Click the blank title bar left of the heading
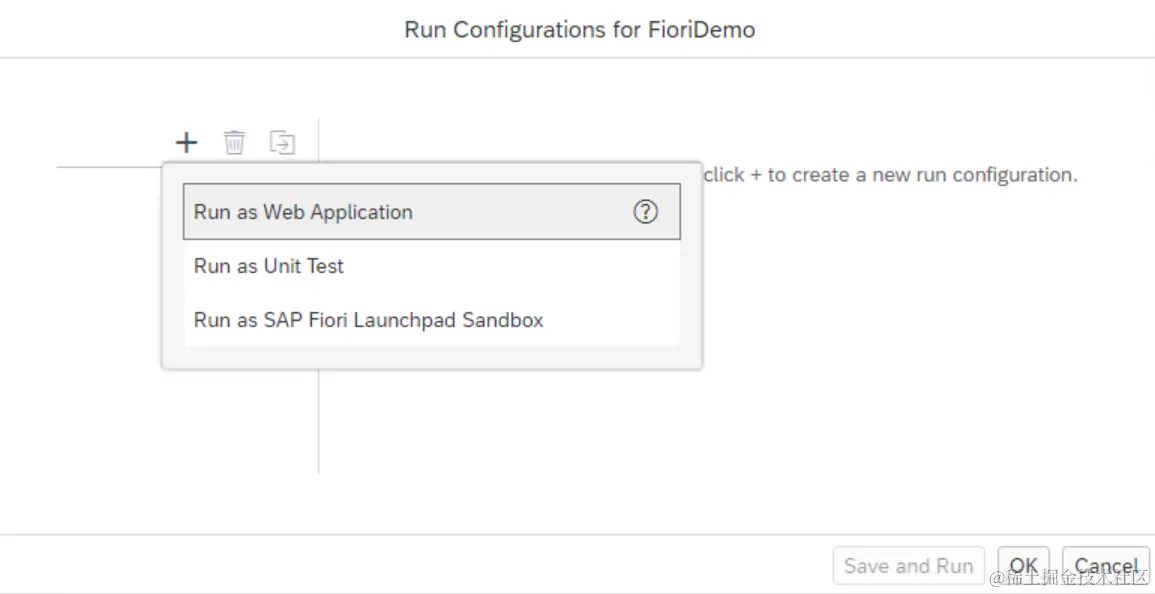This screenshot has width=1155, height=594. pyautogui.click(x=200, y=30)
